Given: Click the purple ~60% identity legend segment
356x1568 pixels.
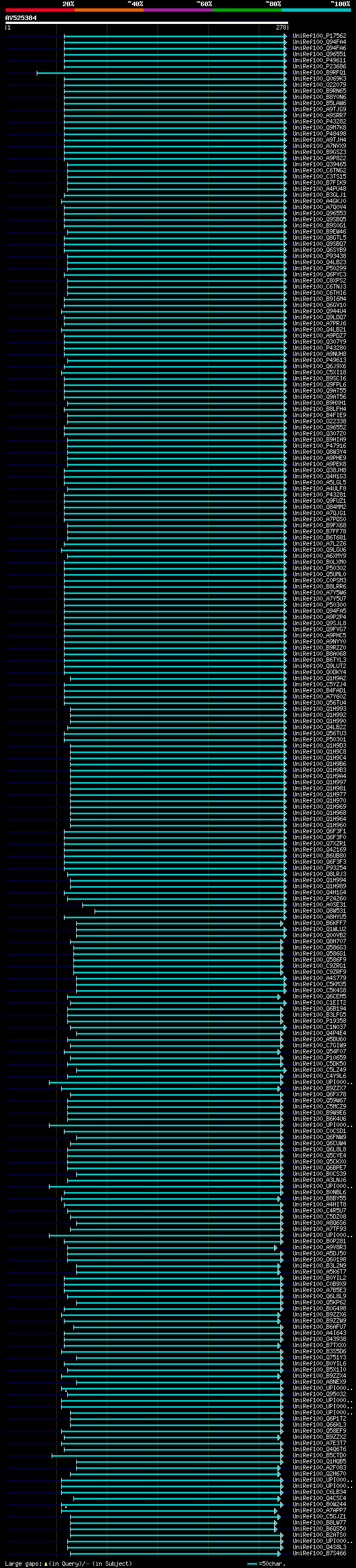Looking at the screenshot, I should [177, 10].
